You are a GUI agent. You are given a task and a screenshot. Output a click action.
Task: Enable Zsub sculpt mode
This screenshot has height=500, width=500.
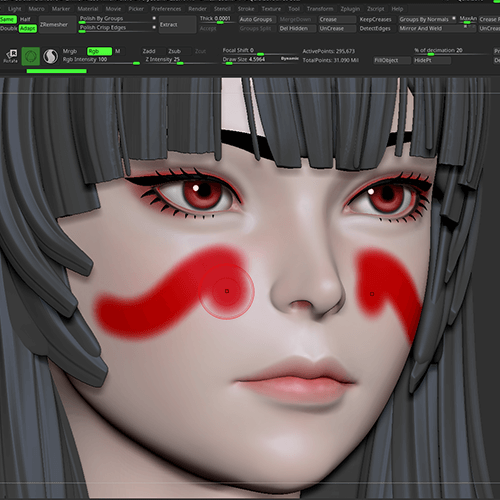coord(174,51)
